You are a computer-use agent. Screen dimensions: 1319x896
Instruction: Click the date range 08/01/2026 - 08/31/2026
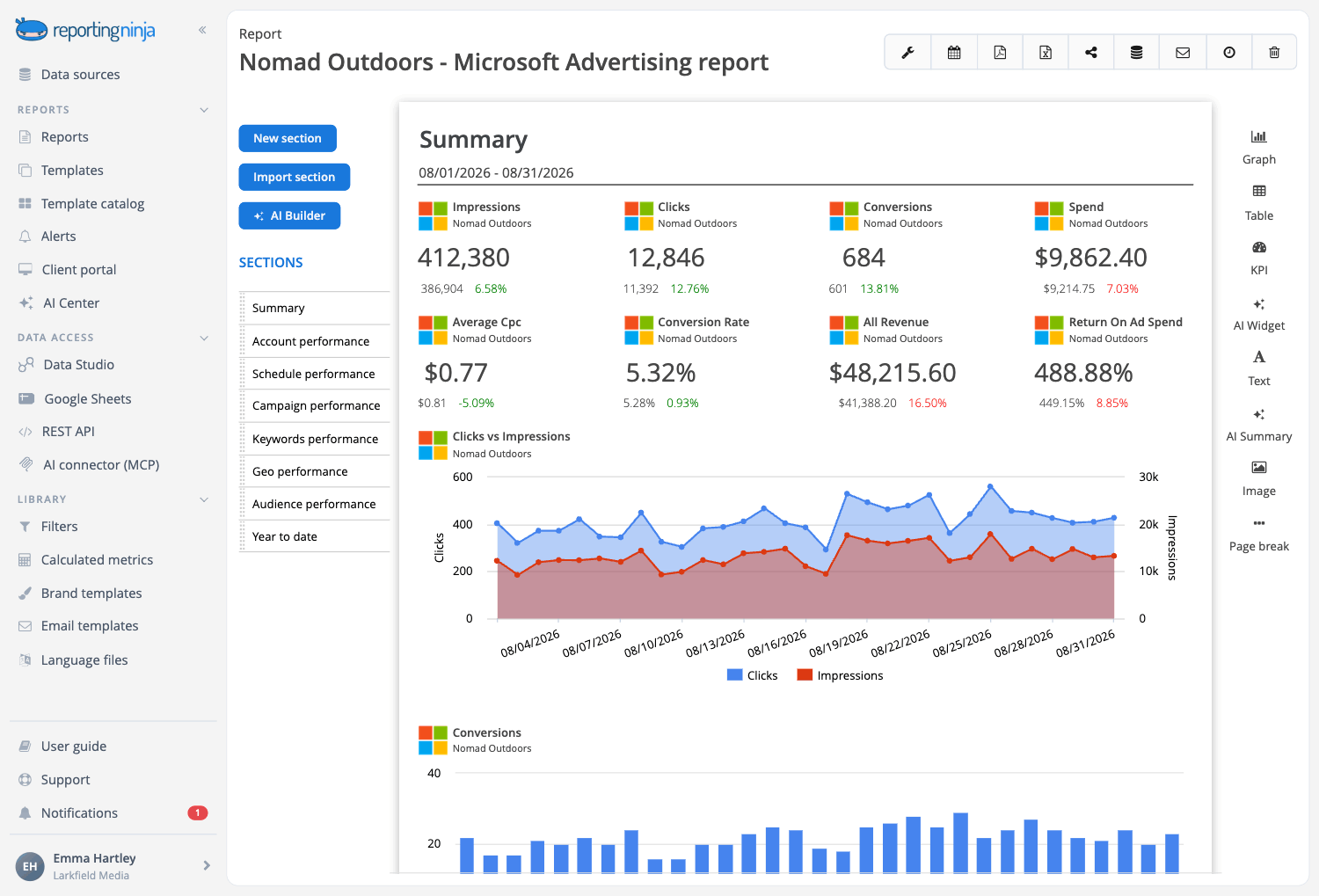[x=496, y=172]
